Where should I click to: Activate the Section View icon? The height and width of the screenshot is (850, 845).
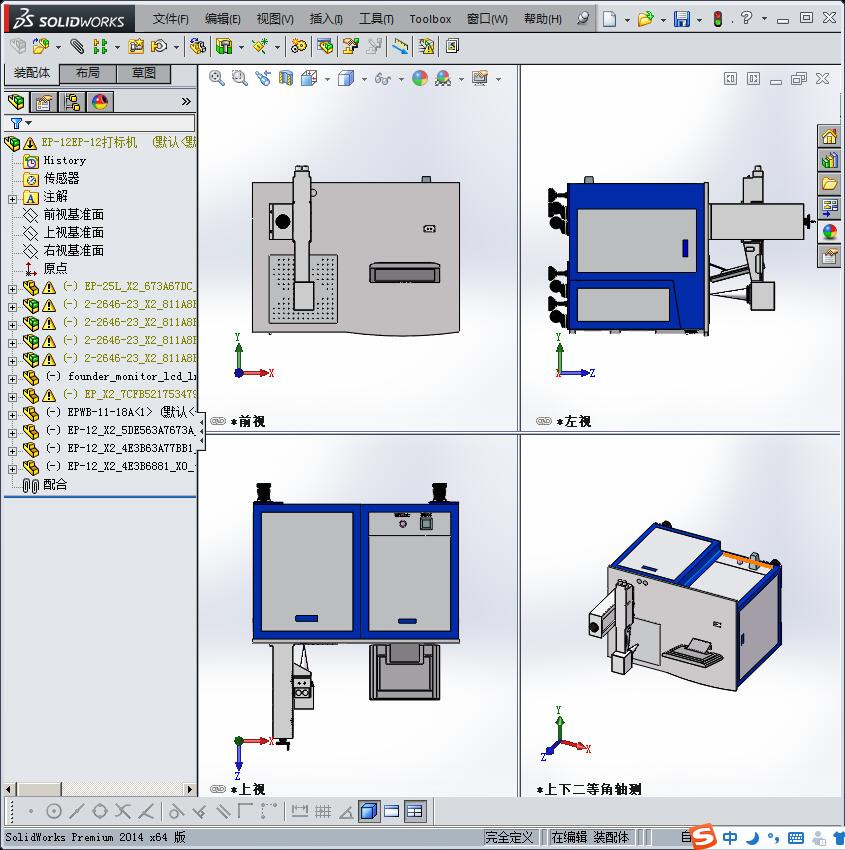coord(286,79)
